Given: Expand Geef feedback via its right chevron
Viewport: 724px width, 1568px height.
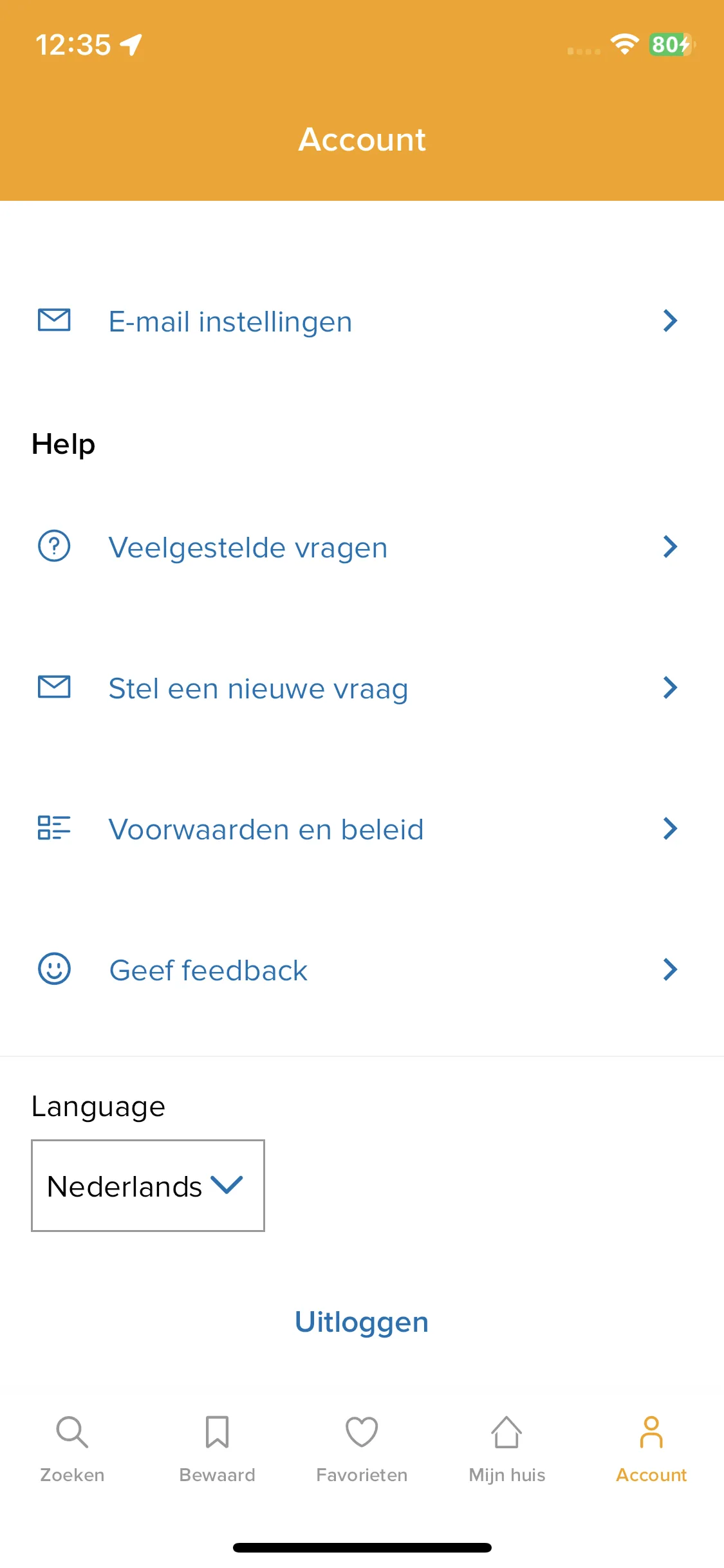Looking at the screenshot, I should (x=670, y=969).
